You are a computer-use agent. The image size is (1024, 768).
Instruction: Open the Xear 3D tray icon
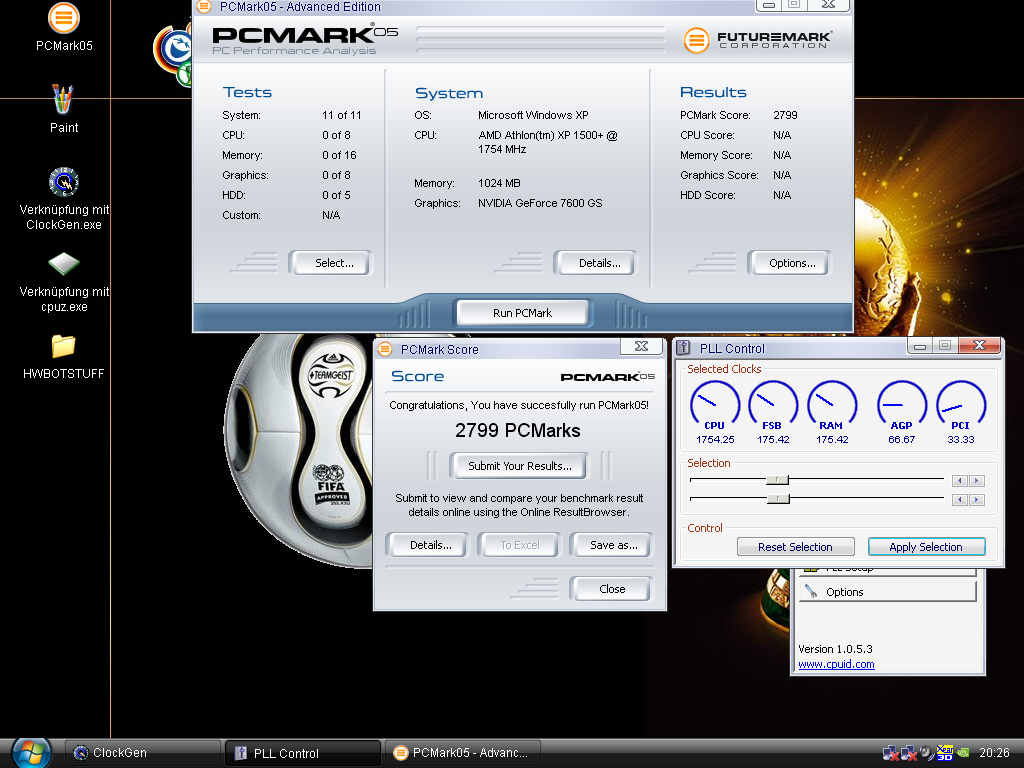coord(944,753)
